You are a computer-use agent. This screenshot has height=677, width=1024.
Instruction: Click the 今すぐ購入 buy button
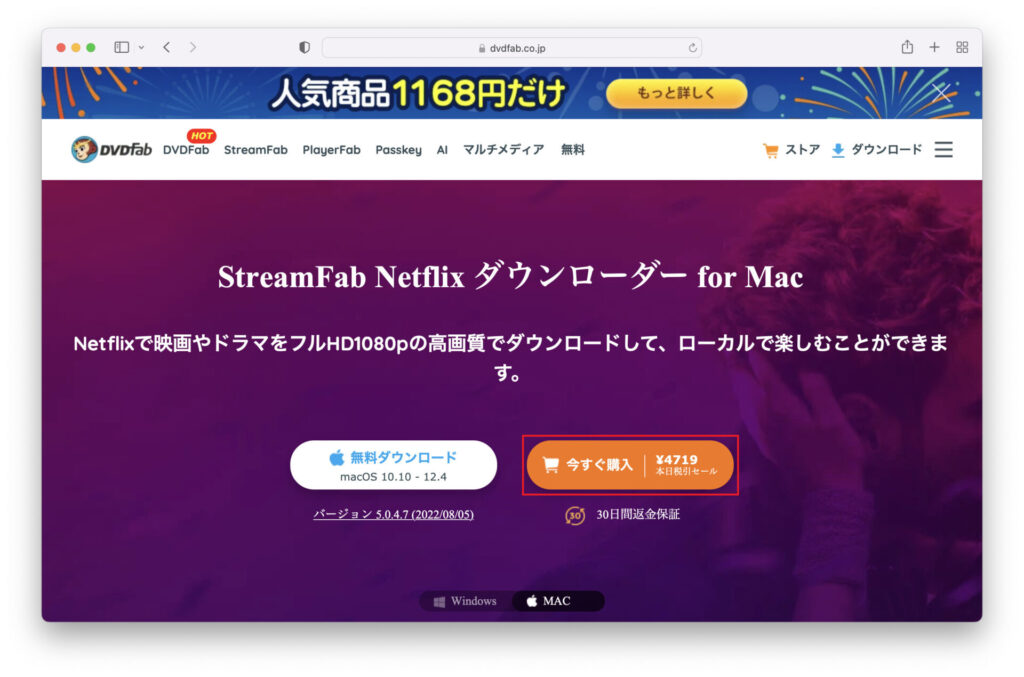630,465
